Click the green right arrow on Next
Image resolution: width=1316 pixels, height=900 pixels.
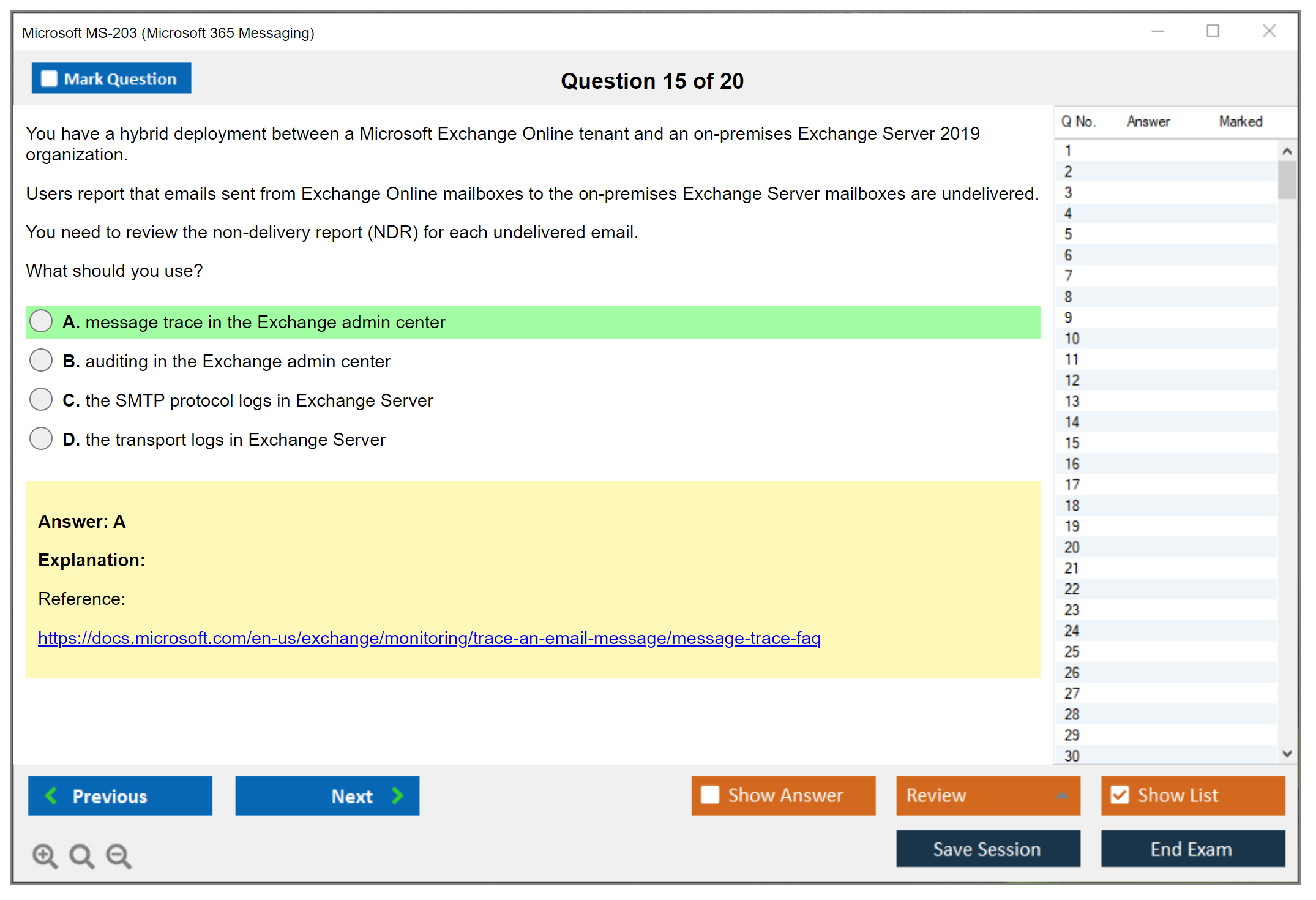397,795
